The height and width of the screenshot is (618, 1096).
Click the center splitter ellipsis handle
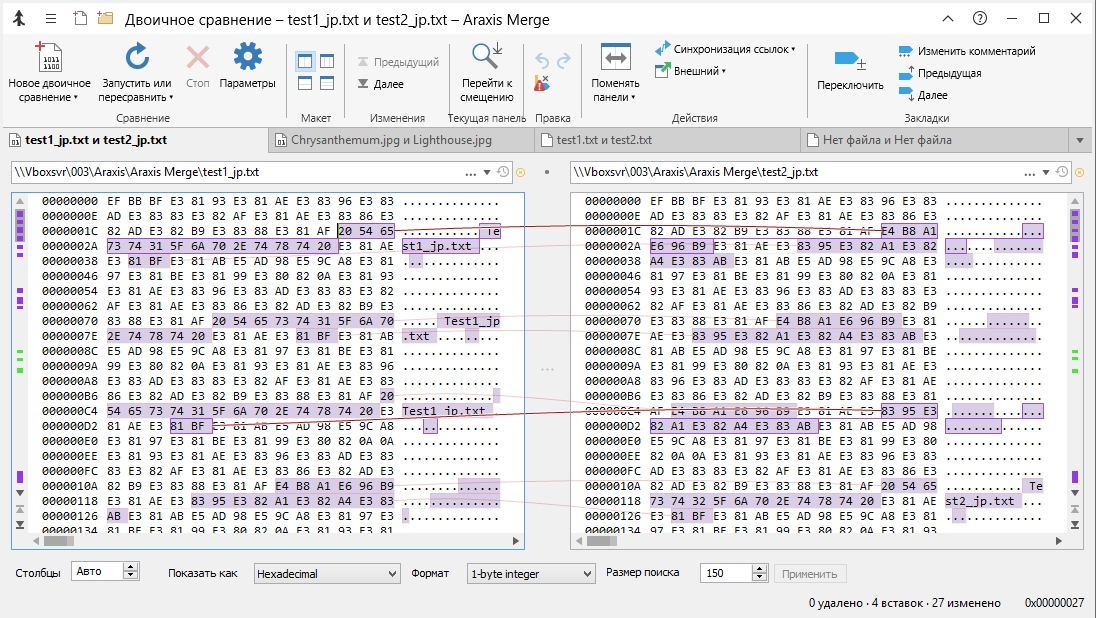click(547, 368)
